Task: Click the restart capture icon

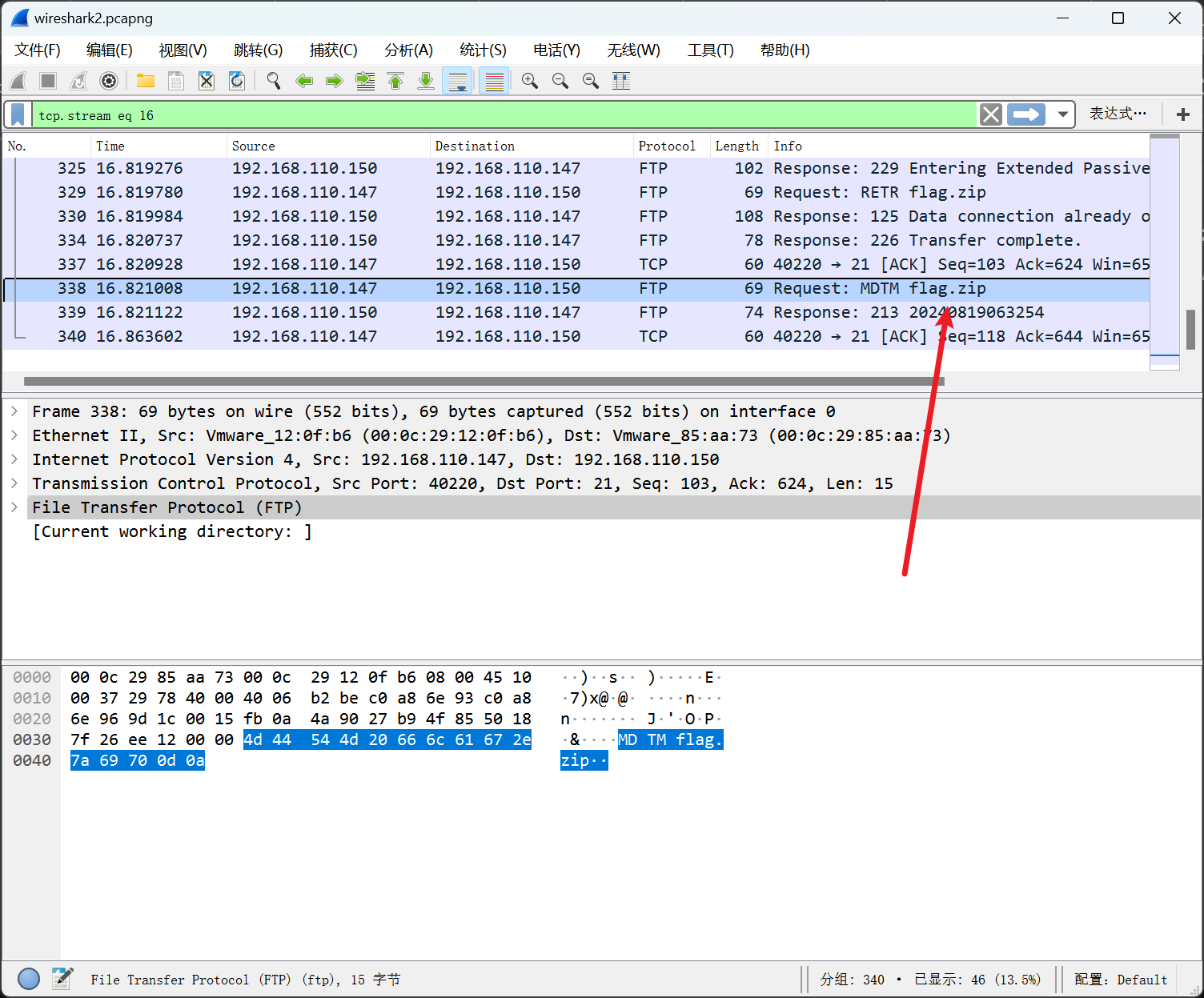Action: [78, 81]
